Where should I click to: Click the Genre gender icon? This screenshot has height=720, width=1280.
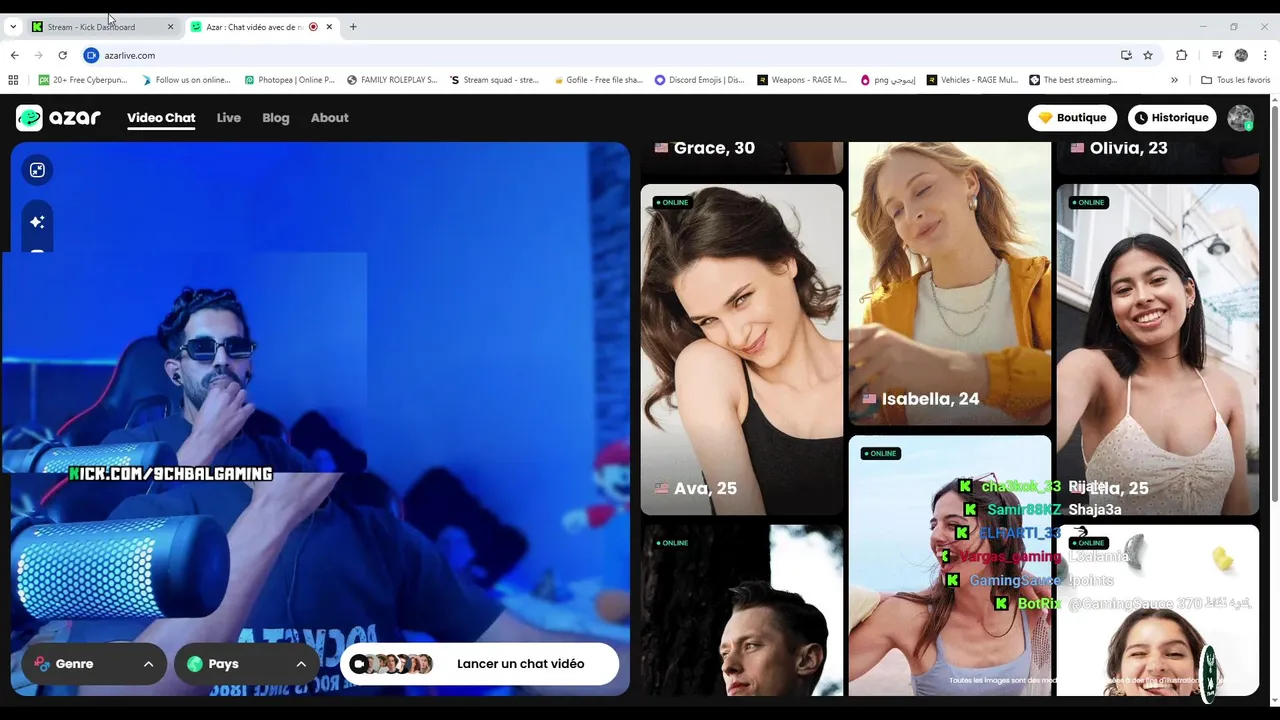(x=41, y=664)
